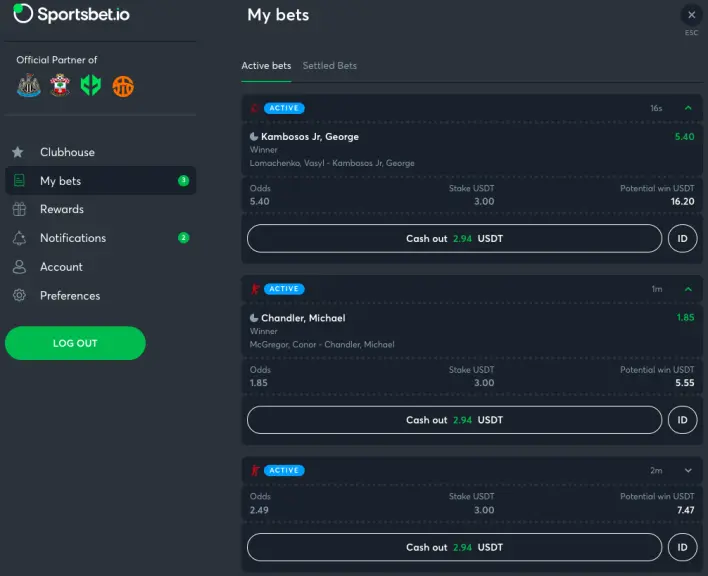Click the Lomachenko, Vasyl - Kambosos Jr match text
This screenshot has height=576, width=708.
(332, 163)
